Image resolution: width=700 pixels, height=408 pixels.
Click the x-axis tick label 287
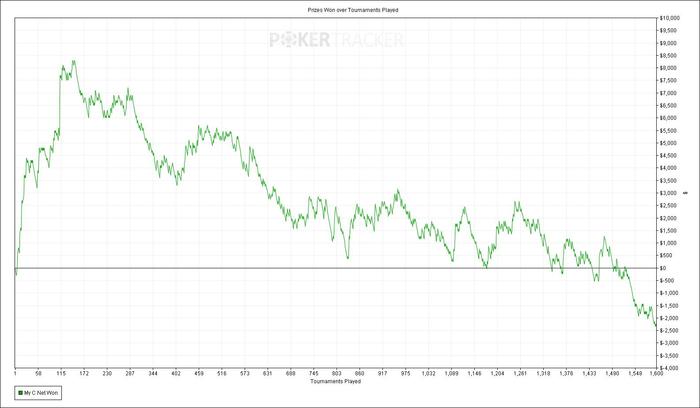coord(130,373)
